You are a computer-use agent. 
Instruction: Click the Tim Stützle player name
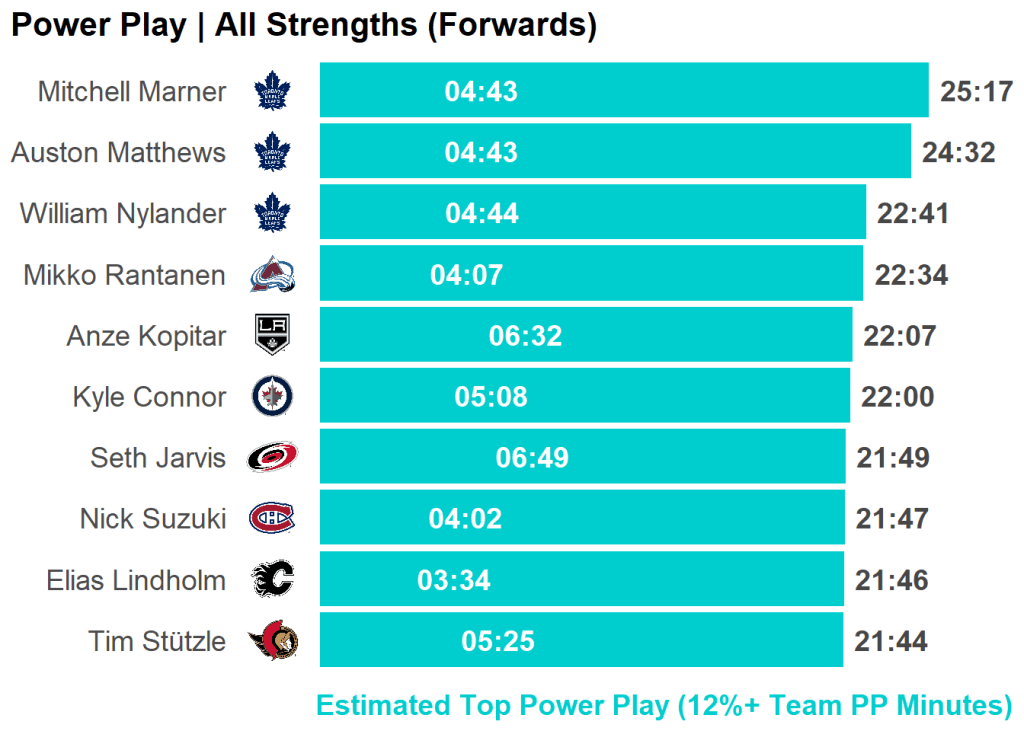pos(157,641)
